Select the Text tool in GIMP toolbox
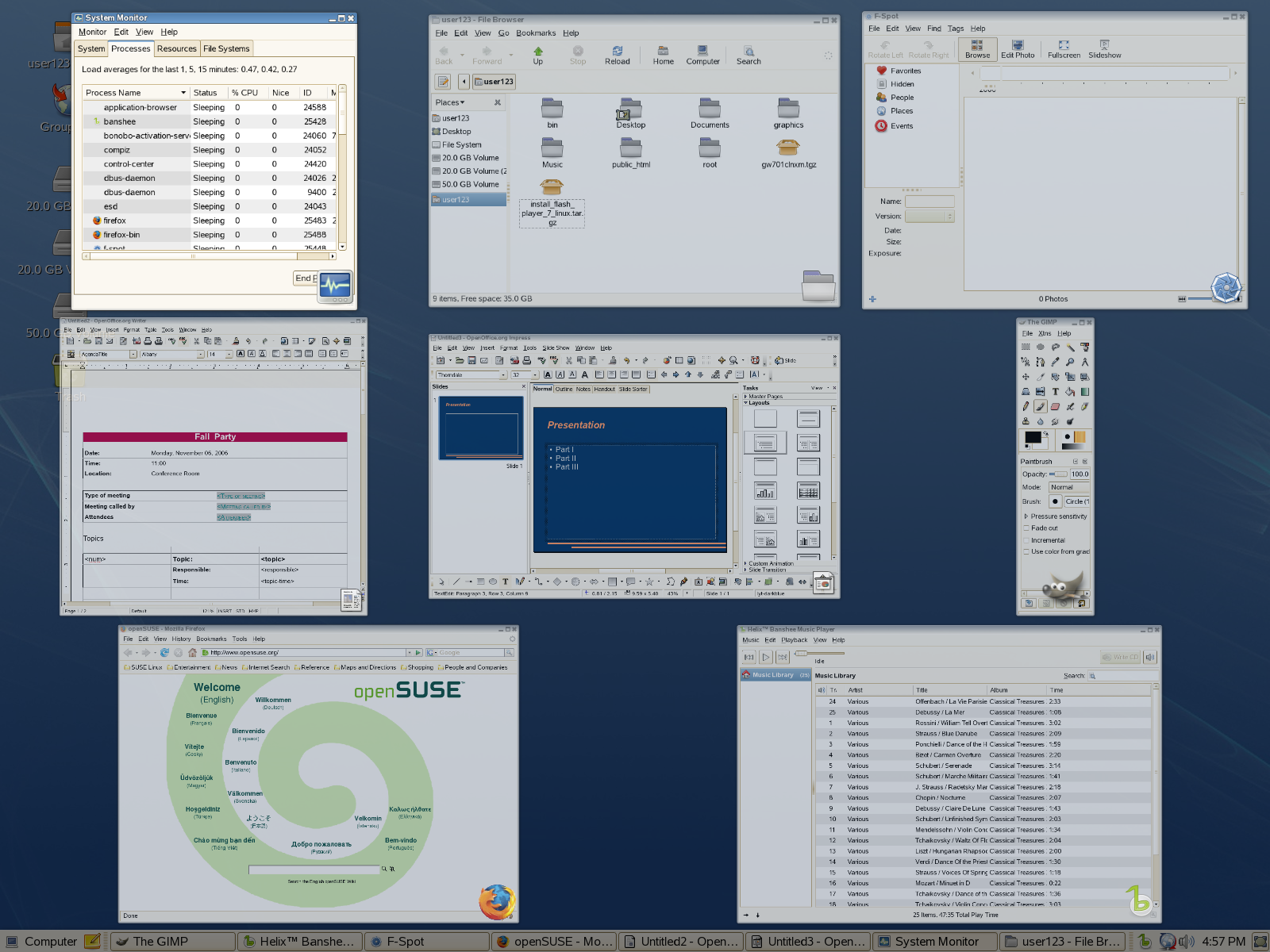Image resolution: width=1270 pixels, height=952 pixels. pyautogui.click(x=1055, y=391)
